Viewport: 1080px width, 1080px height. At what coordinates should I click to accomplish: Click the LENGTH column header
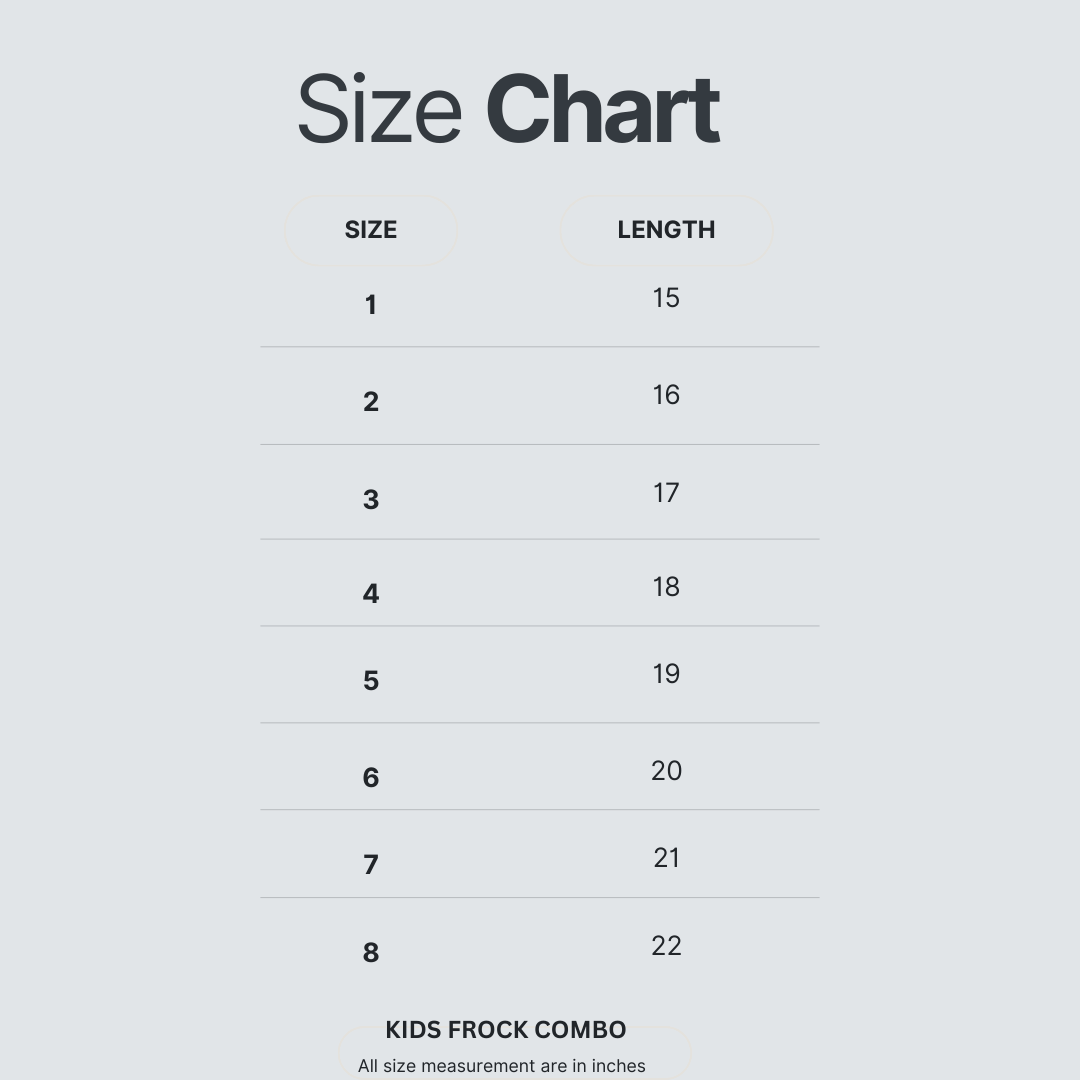click(666, 230)
